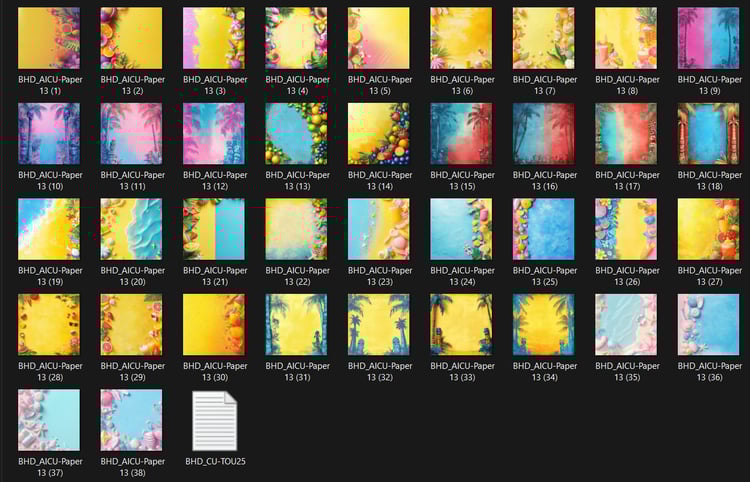Select the BHD_AICU-Paper 13 (20) thumbnail
750x482 pixels.
131,229
